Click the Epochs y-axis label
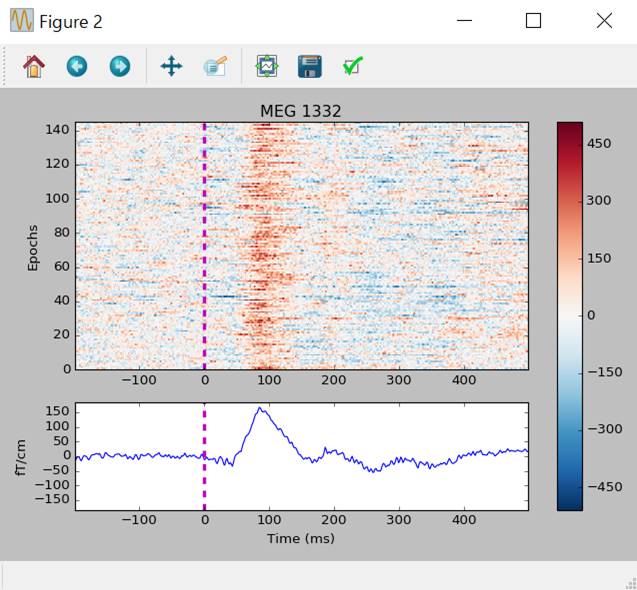Viewport: 637px width, 590px height. coord(33,246)
